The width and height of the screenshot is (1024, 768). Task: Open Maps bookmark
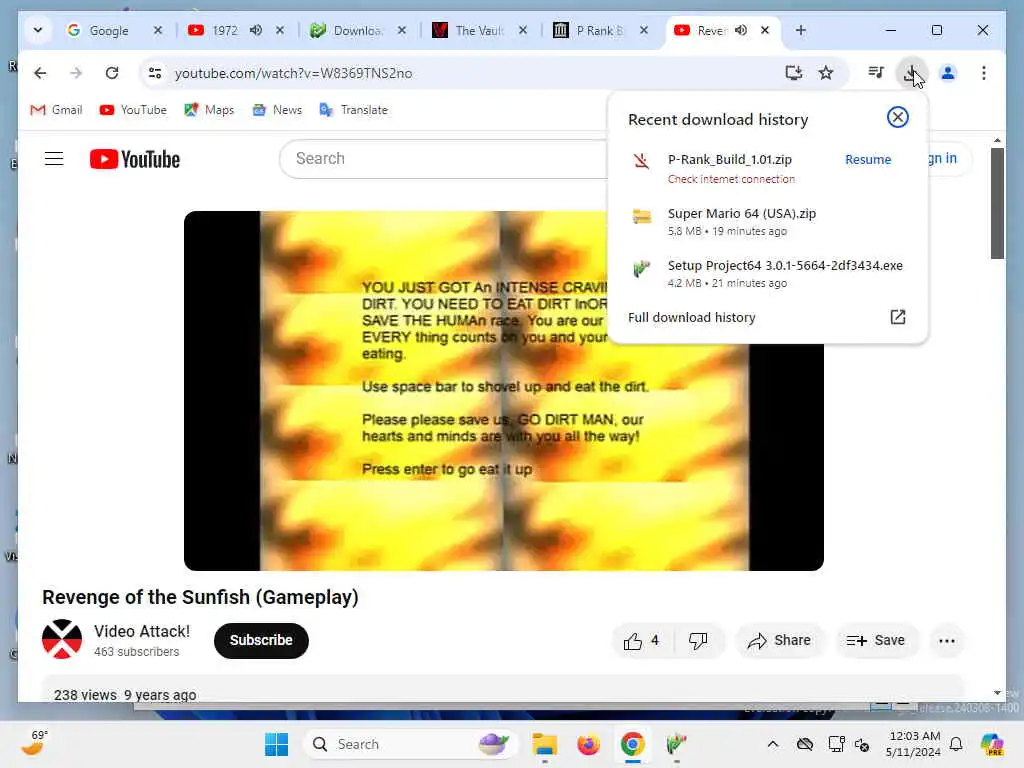(x=209, y=110)
